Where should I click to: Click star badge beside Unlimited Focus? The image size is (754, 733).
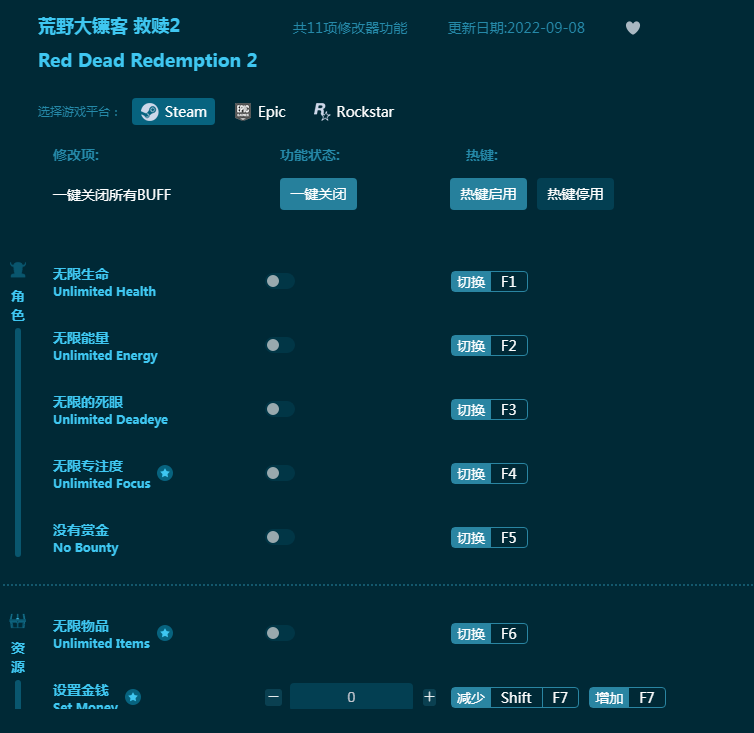click(165, 473)
